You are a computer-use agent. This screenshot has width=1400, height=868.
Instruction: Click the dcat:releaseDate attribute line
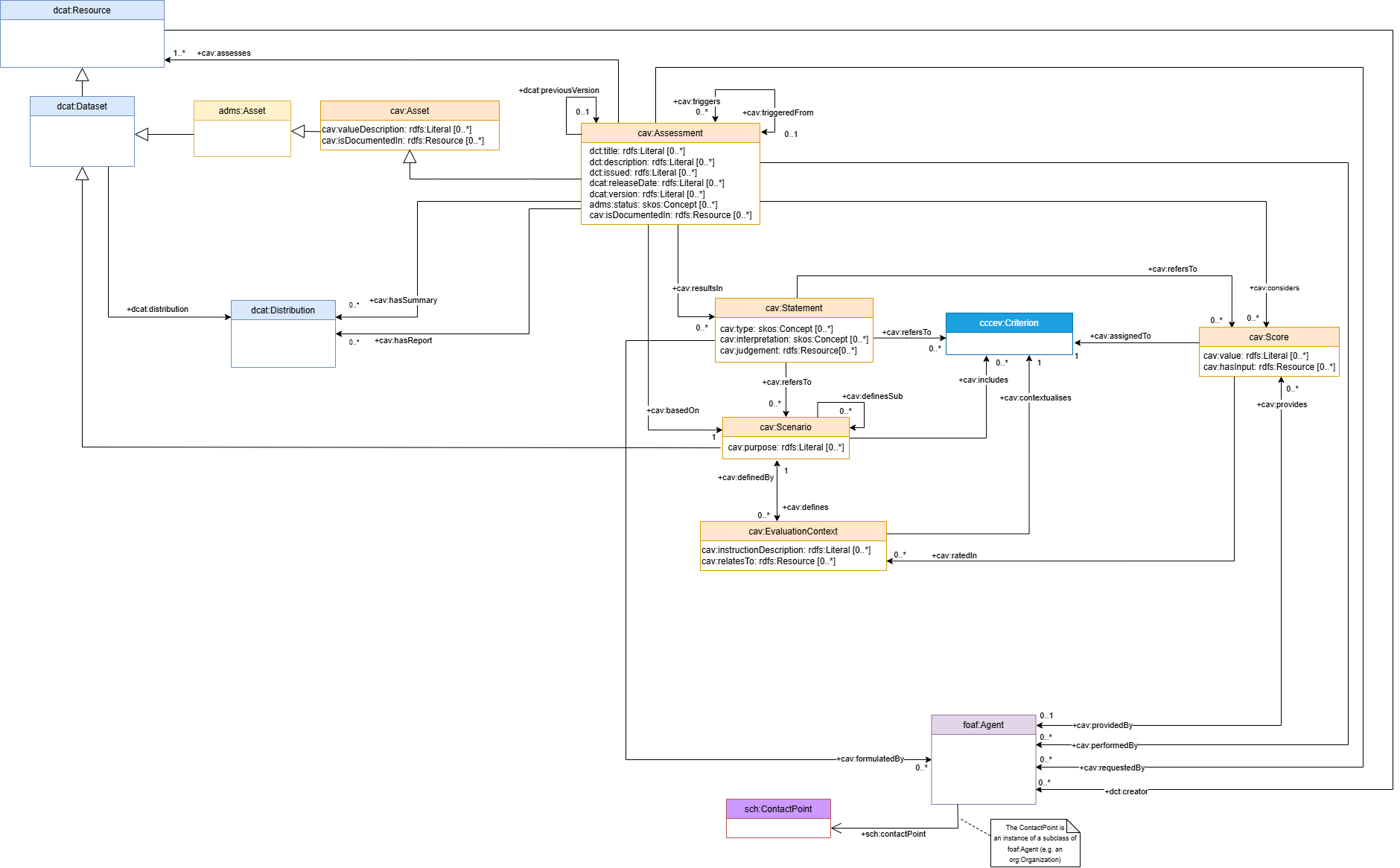[x=657, y=183]
